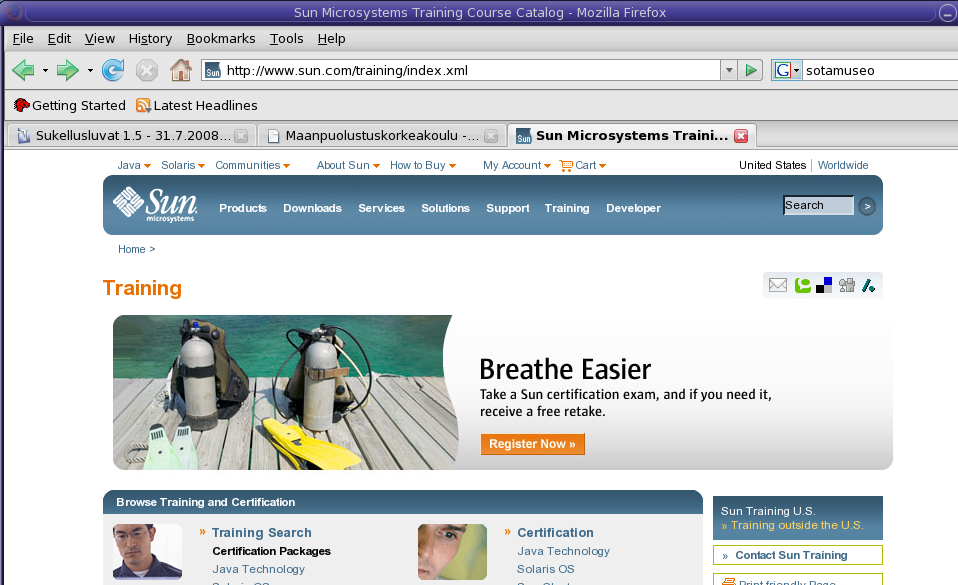Click the email envelope share icon
The image size is (958, 585).
778,285
